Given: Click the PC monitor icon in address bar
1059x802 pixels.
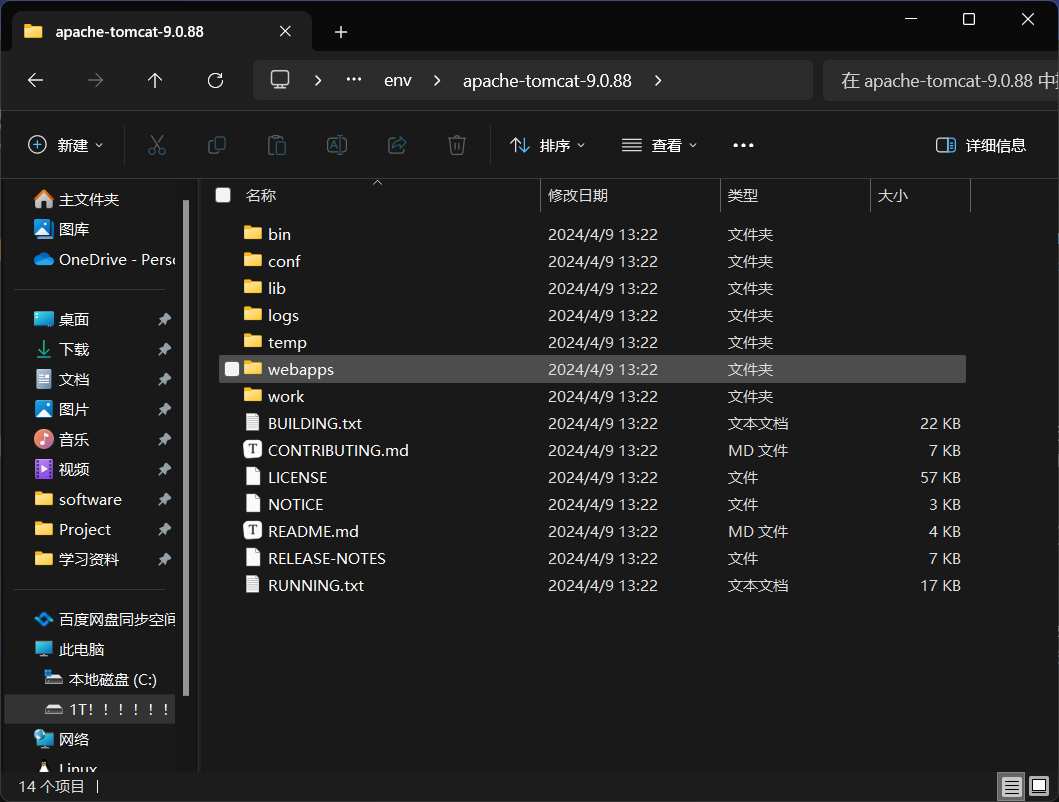Looking at the screenshot, I should pos(280,80).
